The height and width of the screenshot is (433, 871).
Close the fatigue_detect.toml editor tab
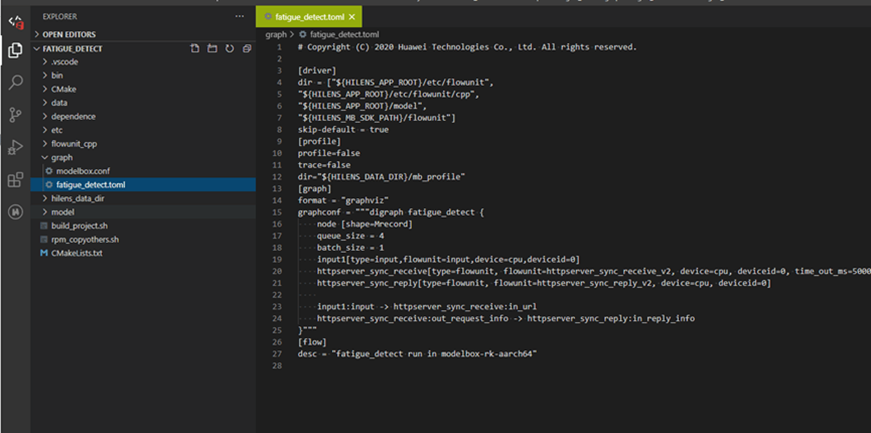point(352,17)
